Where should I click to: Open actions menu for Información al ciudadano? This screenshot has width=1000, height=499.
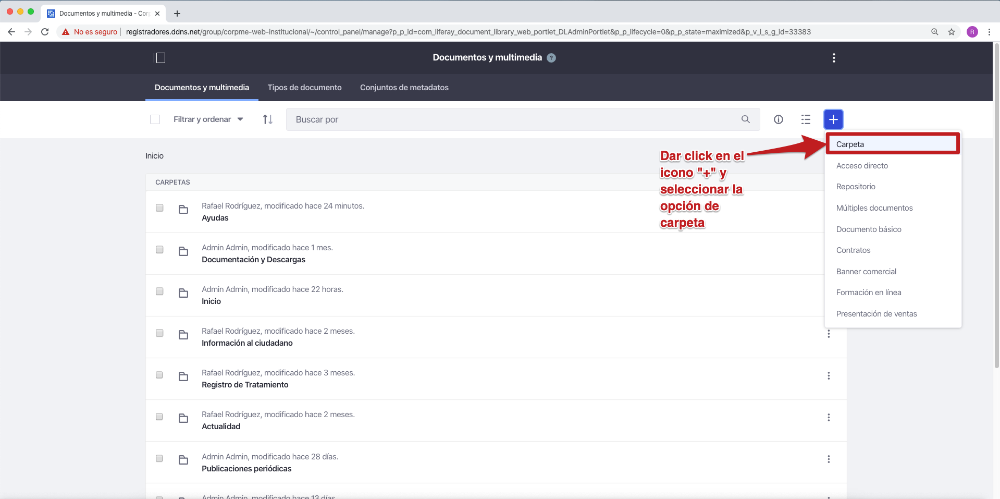pyautogui.click(x=828, y=334)
